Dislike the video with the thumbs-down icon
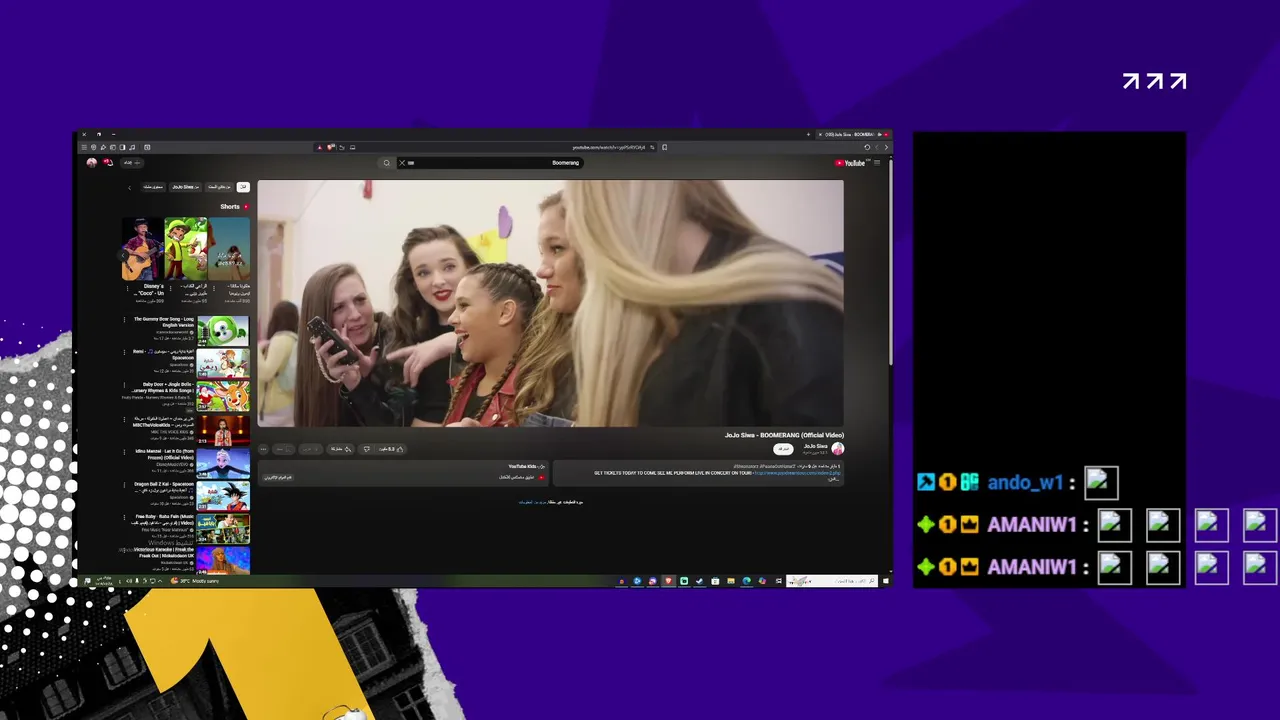This screenshot has height=720, width=1280. click(367, 449)
